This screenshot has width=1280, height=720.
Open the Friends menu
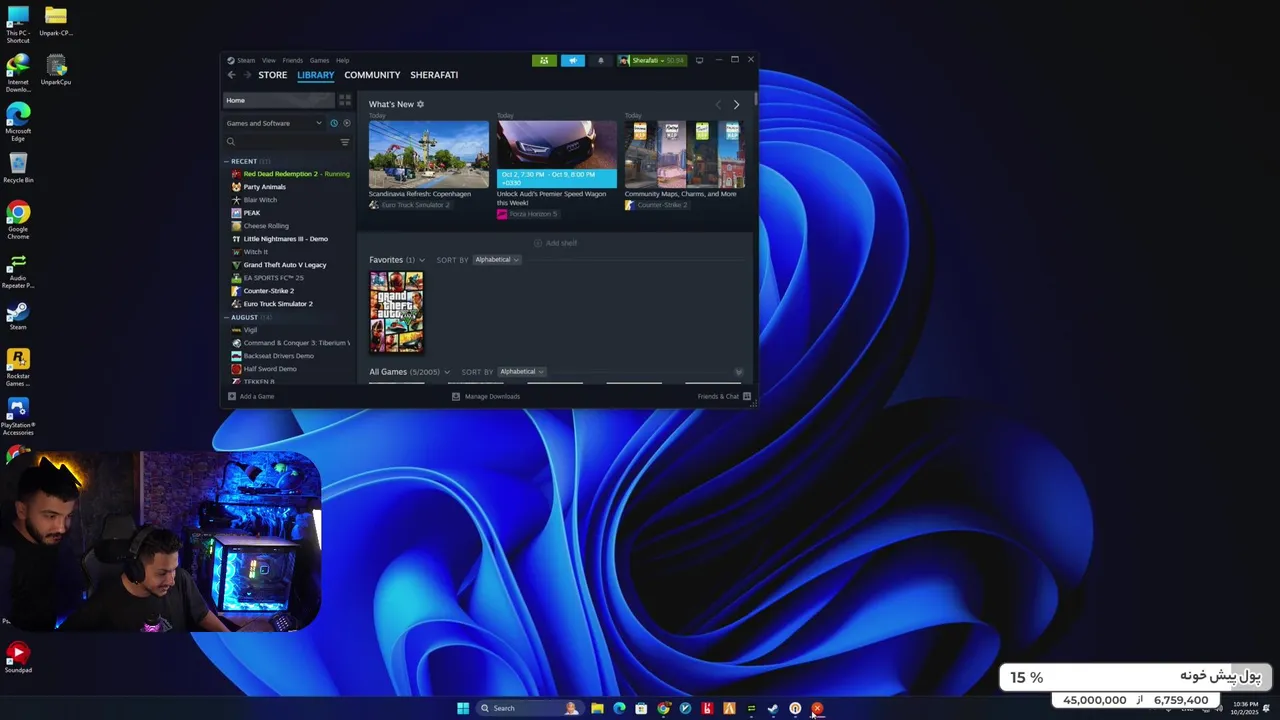point(292,60)
